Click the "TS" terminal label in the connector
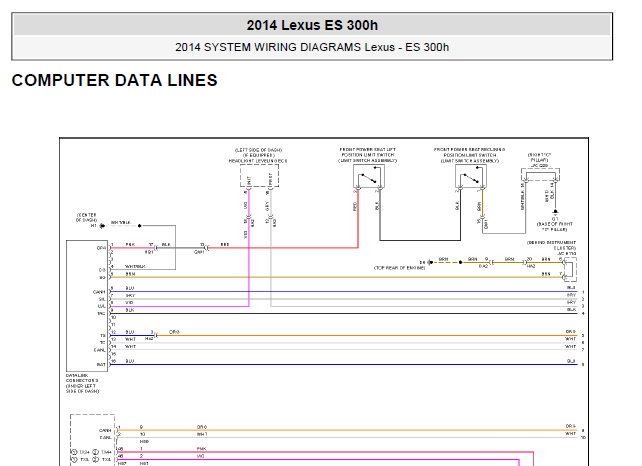Viewport: 642px width, 466px height. click(x=103, y=335)
